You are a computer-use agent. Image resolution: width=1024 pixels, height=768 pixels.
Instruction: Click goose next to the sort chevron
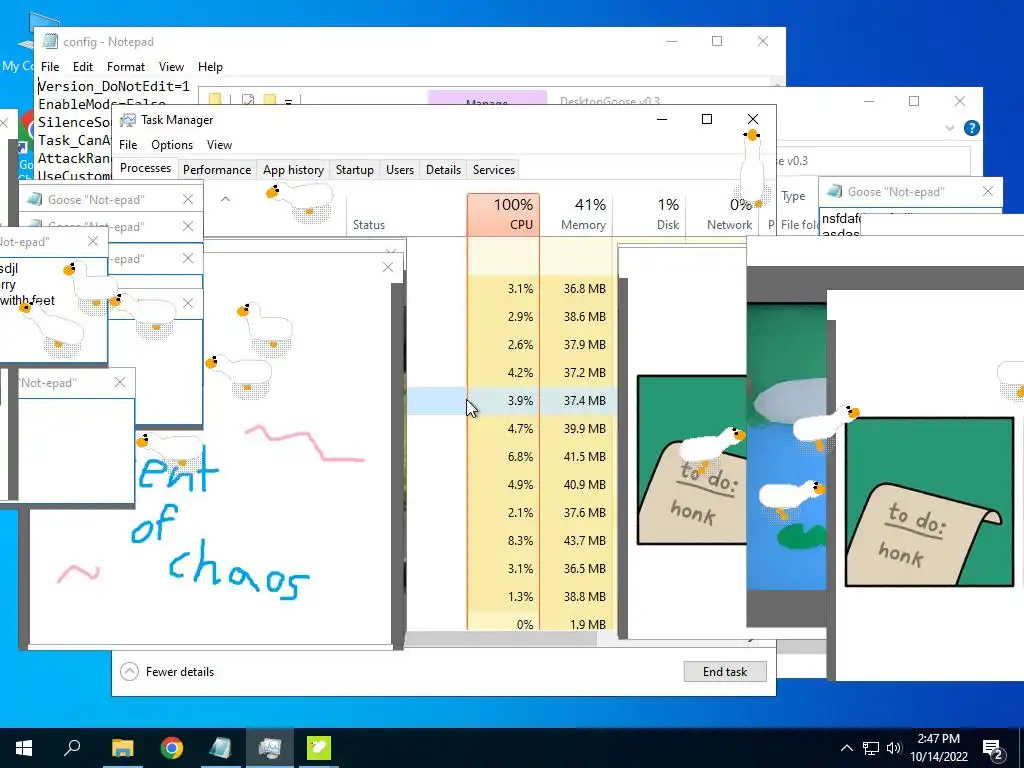point(300,200)
